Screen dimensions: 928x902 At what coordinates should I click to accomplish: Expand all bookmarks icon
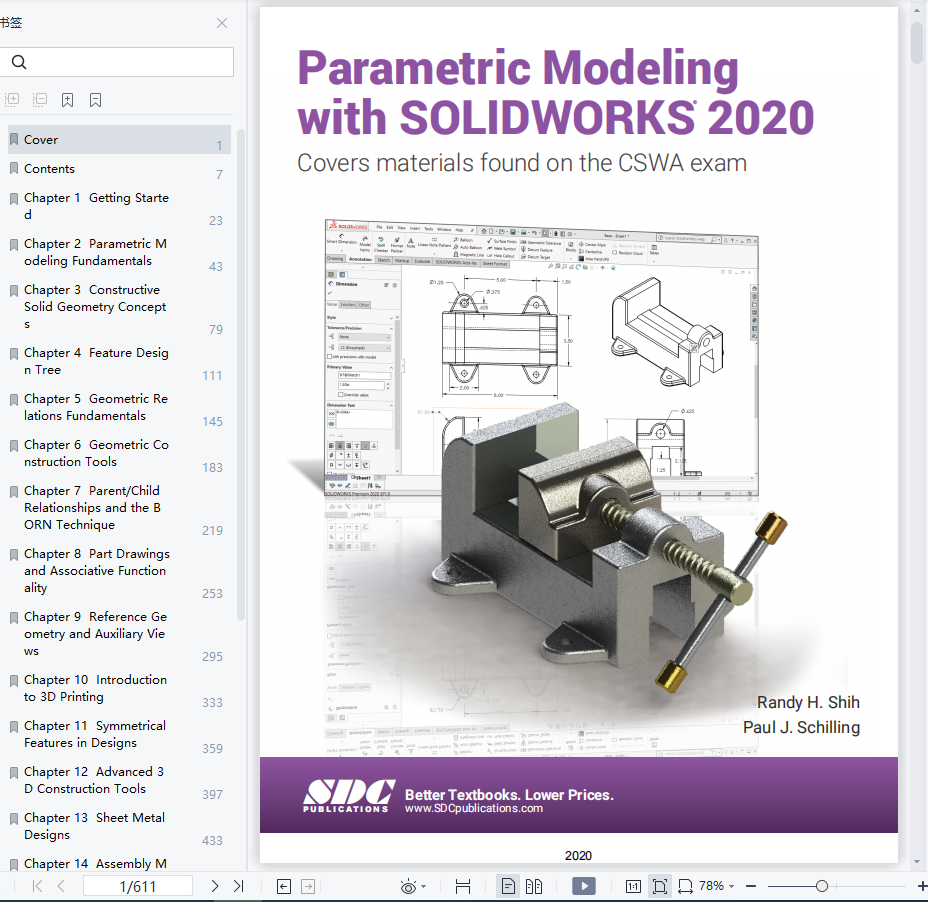click(x=12, y=99)
